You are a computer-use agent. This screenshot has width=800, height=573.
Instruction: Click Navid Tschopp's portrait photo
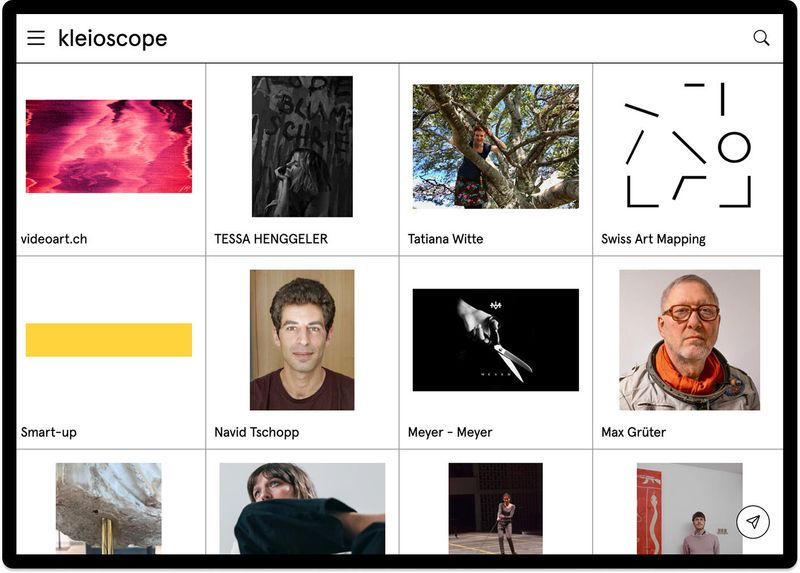pyautogui.click(x=302, y=340)
